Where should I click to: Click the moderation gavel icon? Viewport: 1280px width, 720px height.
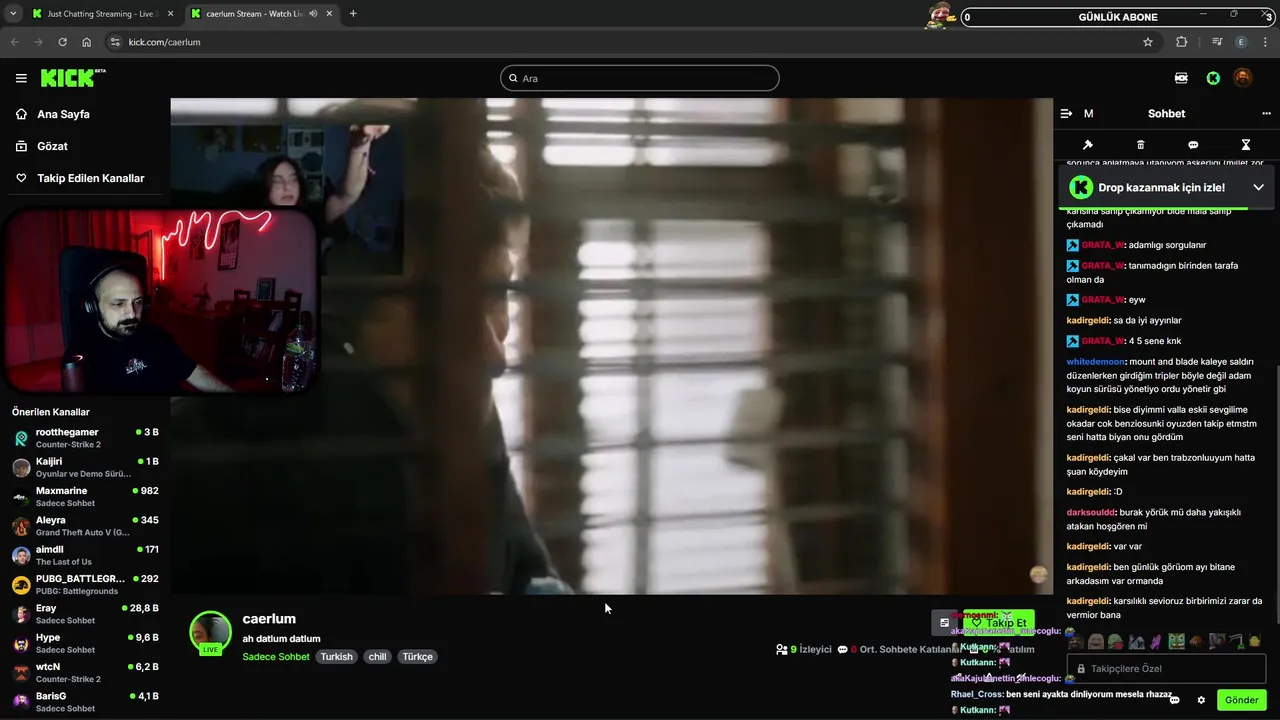pyautogui.click(x=1088, y=145)
